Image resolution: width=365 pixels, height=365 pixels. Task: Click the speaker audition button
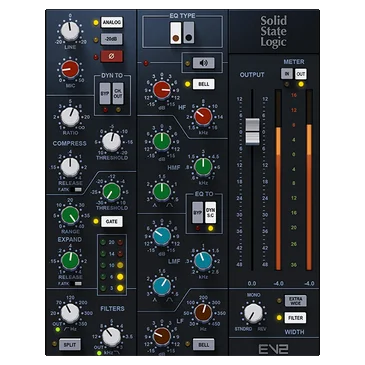[x=203, y=63]
